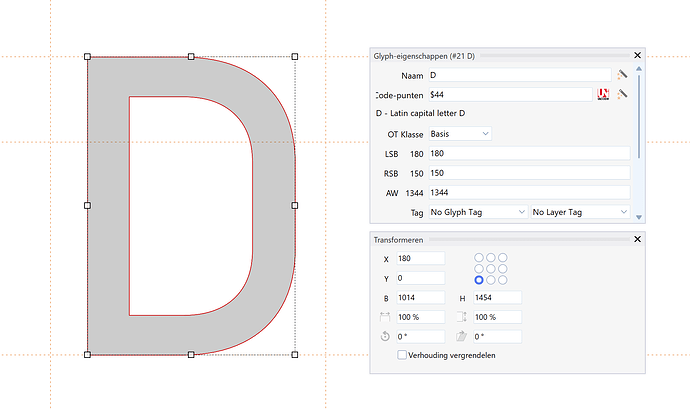Click the rotation icon in Transformeren

point(385,336)
